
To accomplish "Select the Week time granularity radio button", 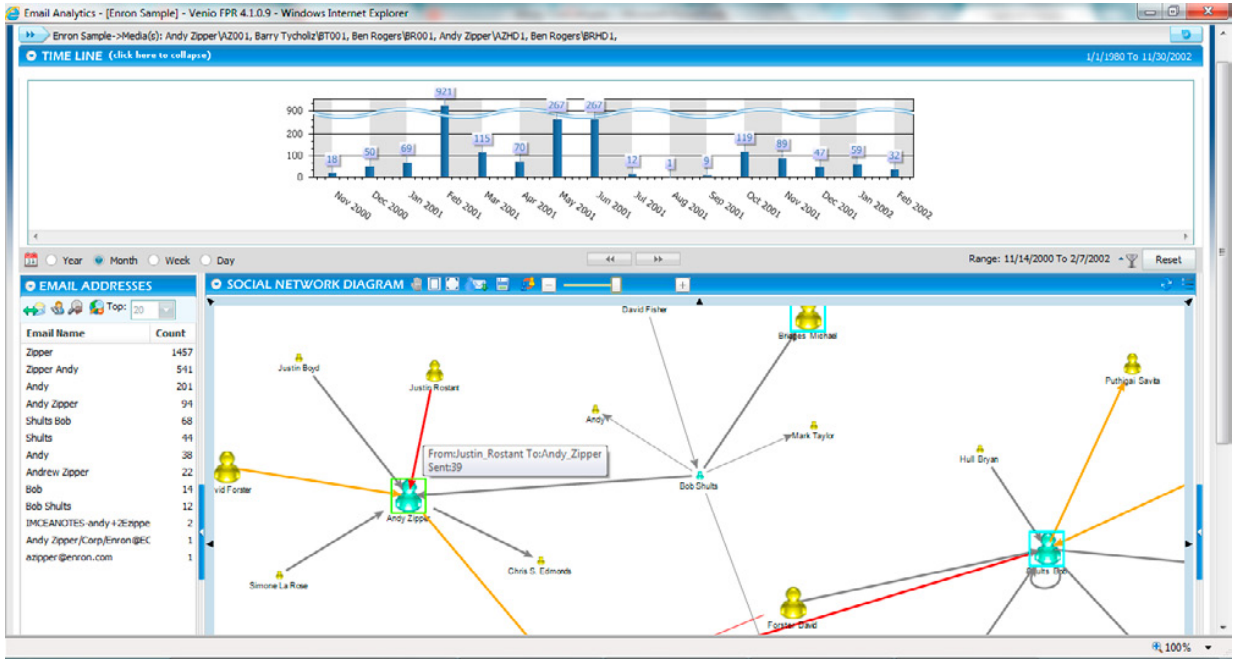I will (x=154, y=260).
